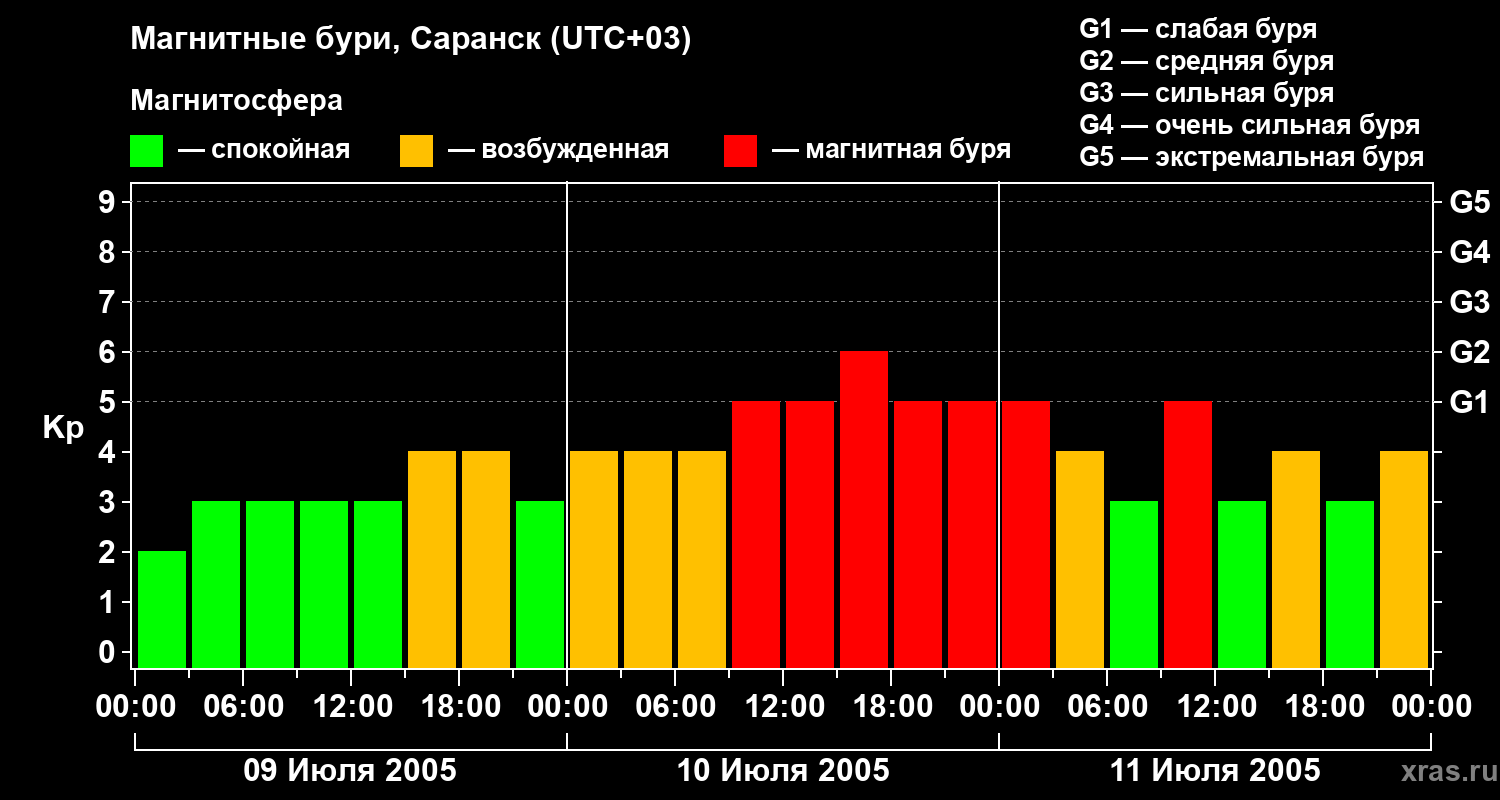Select the orange 15:00–18:00 bar on 09 Июля
1500x800 pixels.
pyautogui.click(x=432, y=560)
